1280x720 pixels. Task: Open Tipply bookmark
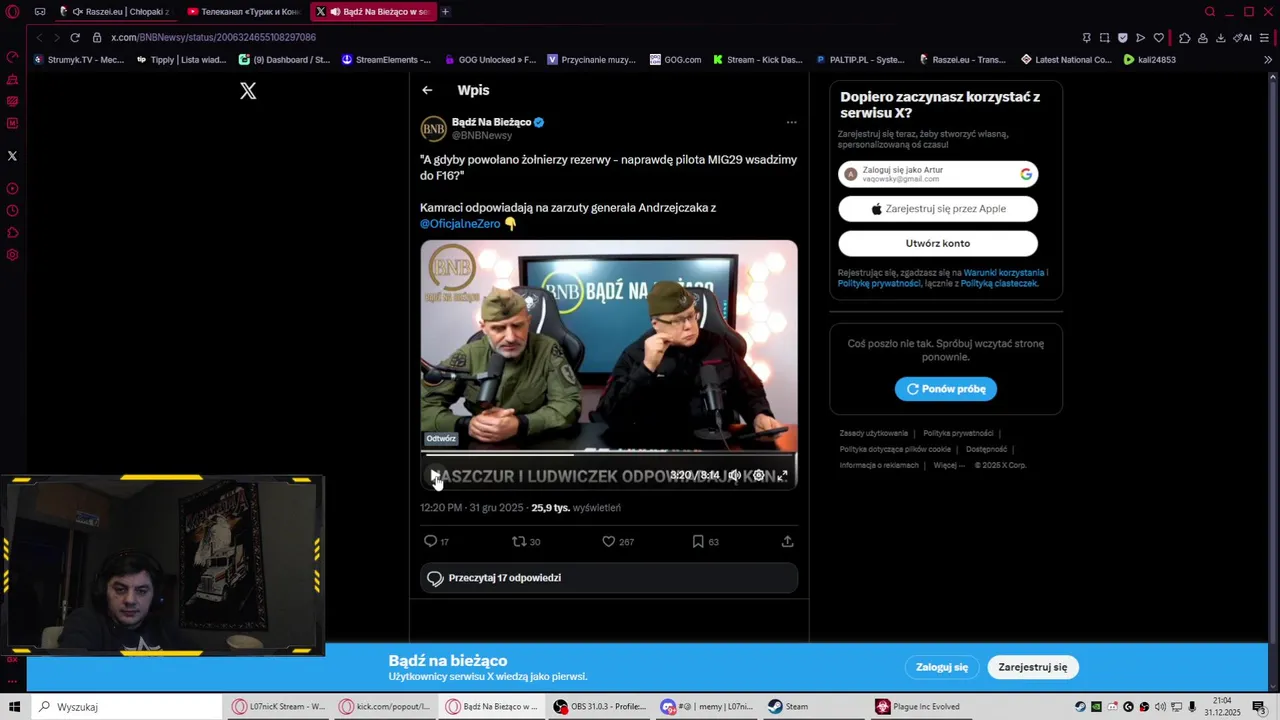(180, 60)
